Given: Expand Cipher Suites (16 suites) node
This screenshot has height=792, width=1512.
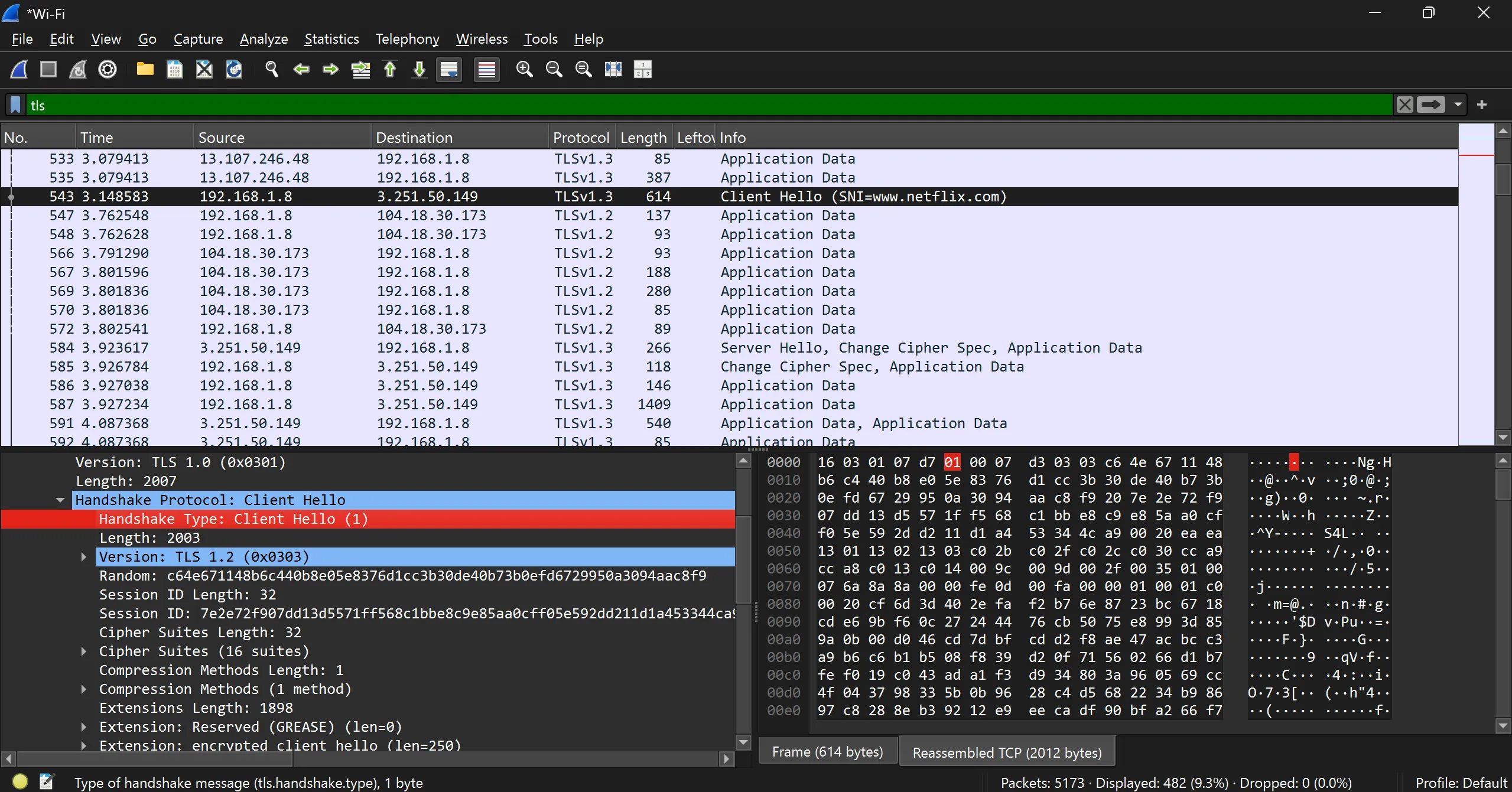Looking at the screenshot, I should point(84,651).
